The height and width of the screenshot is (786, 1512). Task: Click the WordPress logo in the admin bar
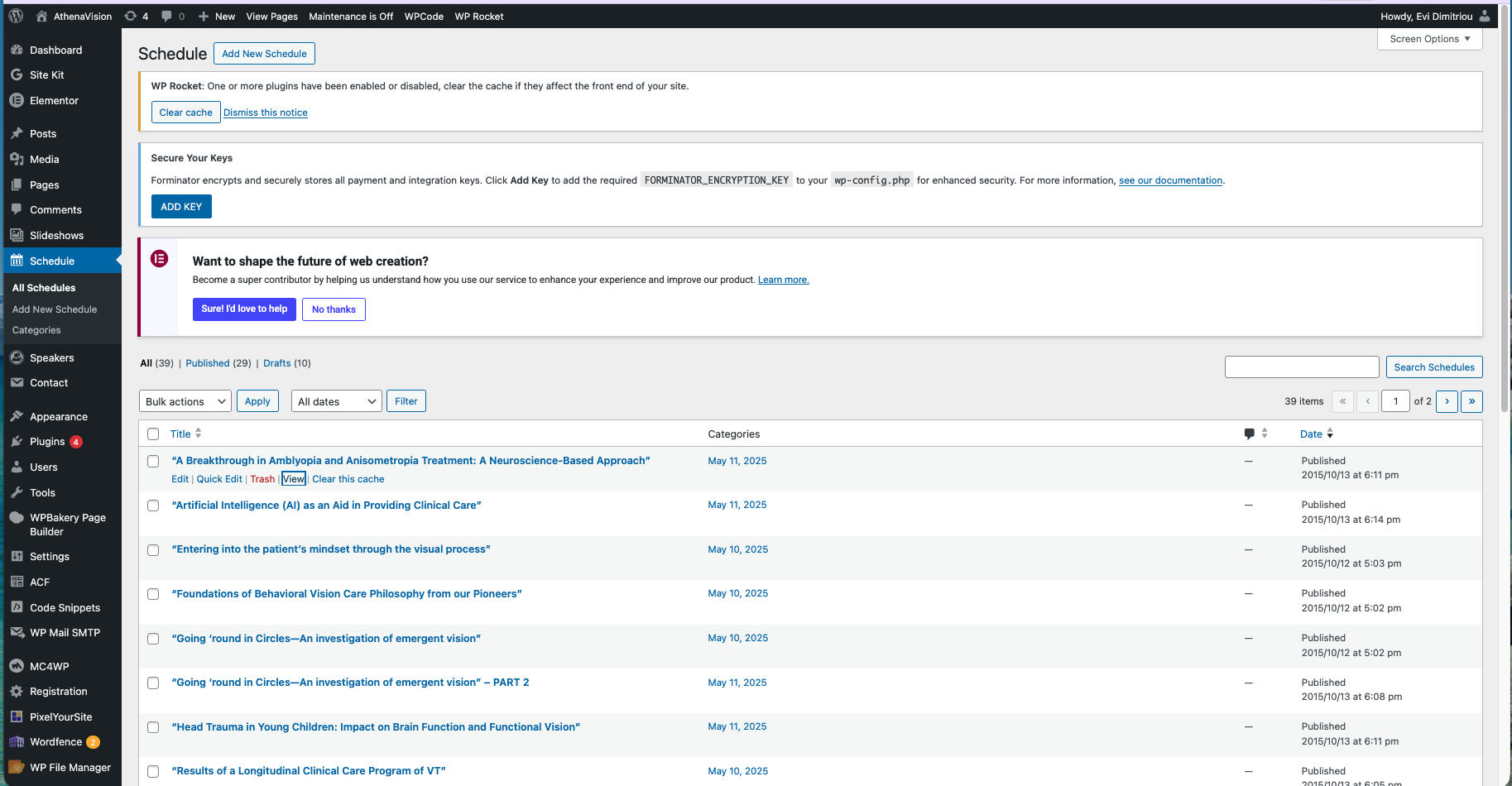point(15,16)
